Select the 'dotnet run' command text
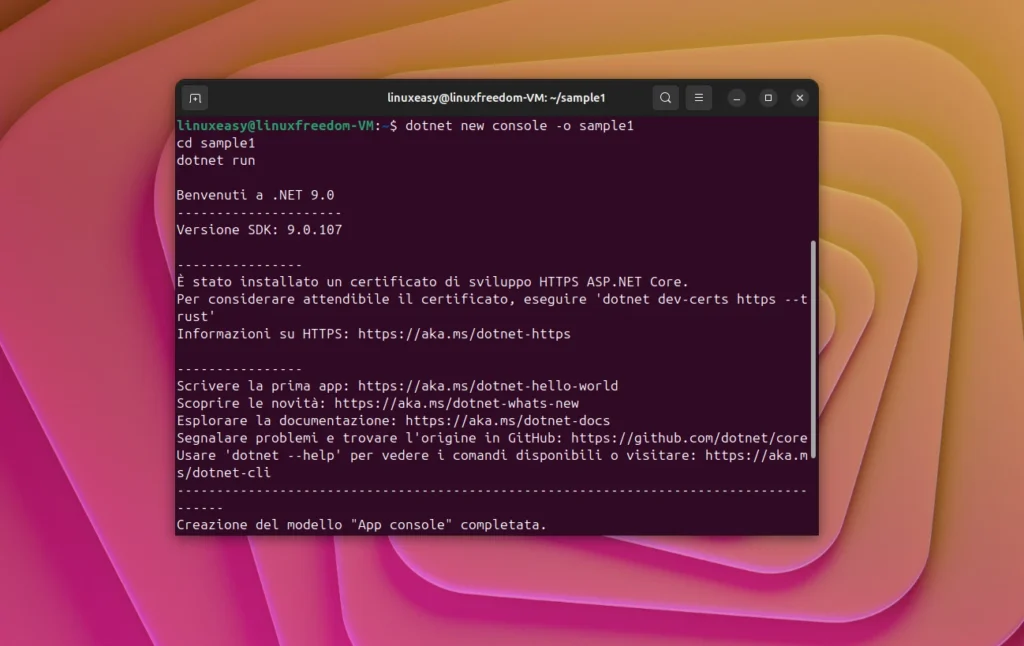1024x646 pixels. pos(216,160)
